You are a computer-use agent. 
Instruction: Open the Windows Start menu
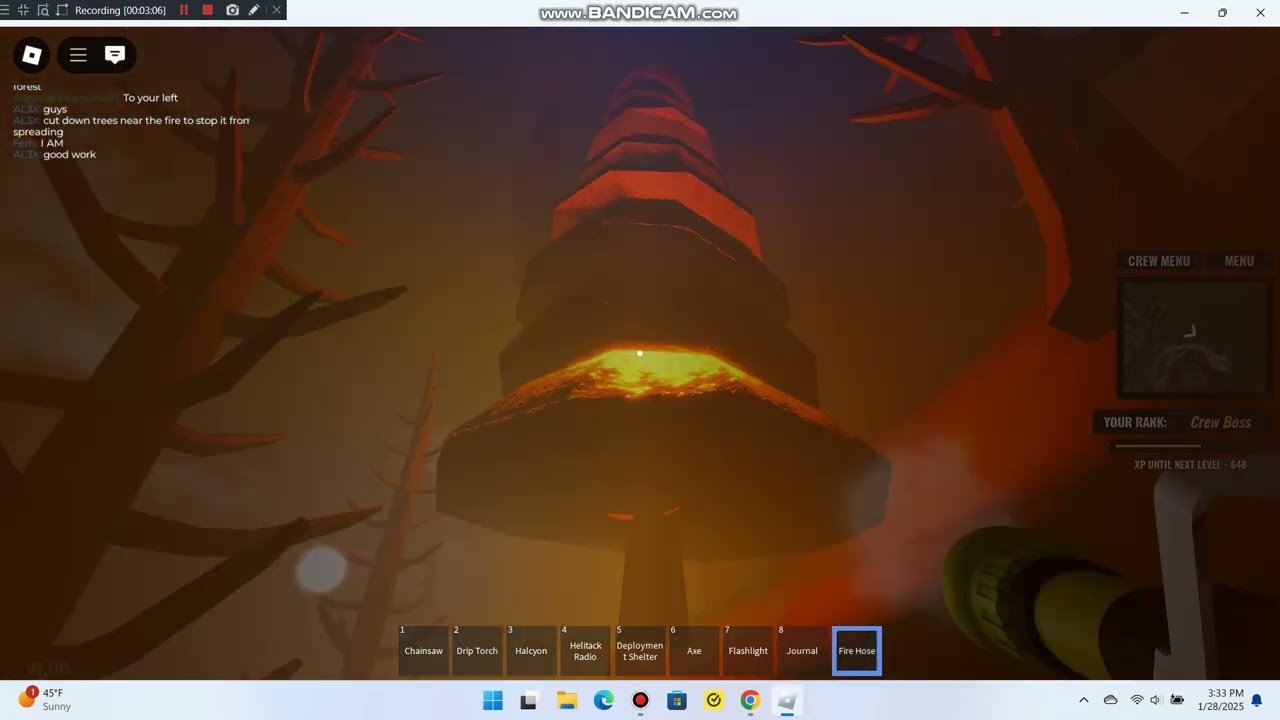click(x=493, y=701)
